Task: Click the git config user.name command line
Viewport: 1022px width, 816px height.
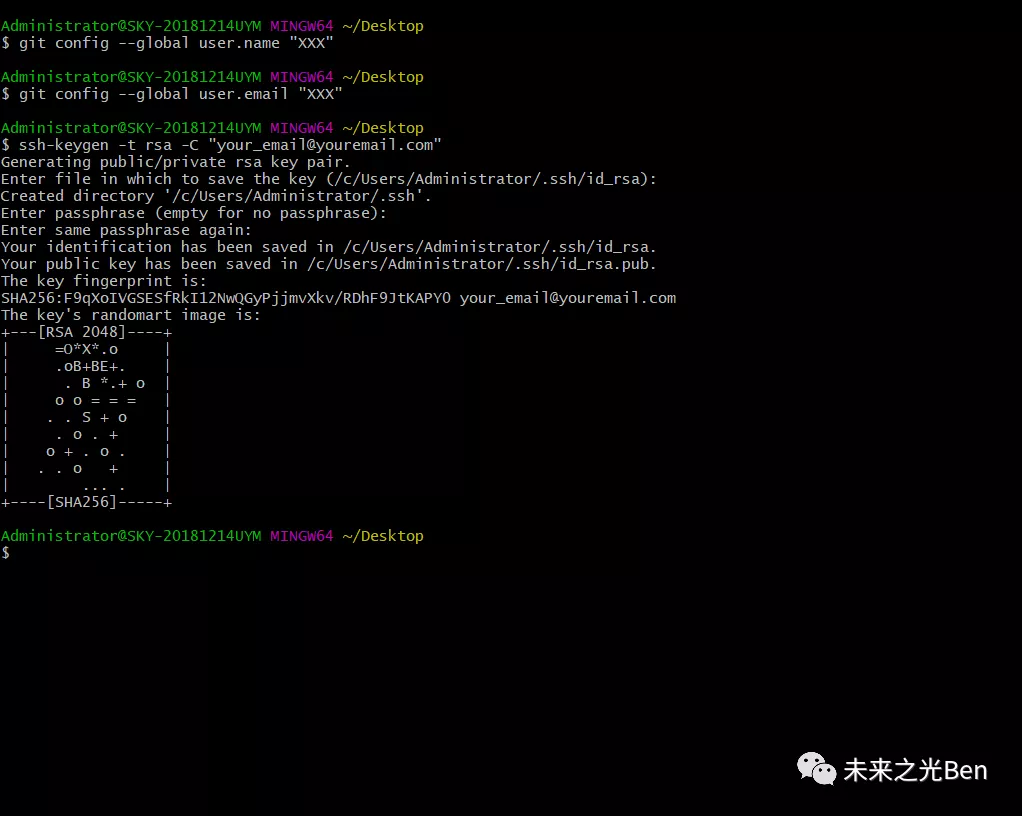Action: pos(167,43)
